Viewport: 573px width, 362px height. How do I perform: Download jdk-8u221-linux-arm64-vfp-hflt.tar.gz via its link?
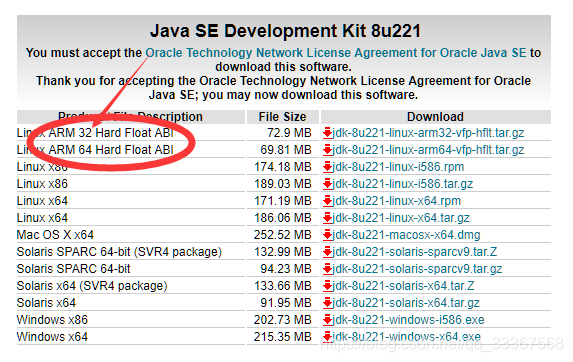click(x=428, y=150)
